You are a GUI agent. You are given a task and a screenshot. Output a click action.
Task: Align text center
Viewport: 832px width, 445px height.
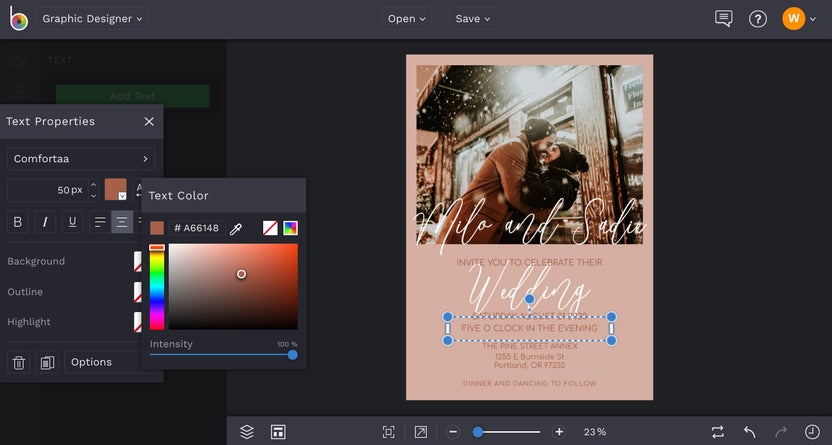[122, 222]
